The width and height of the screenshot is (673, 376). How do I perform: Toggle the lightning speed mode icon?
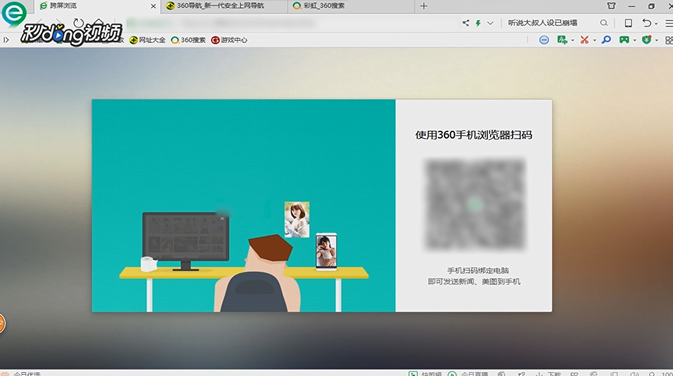(478, 23)
